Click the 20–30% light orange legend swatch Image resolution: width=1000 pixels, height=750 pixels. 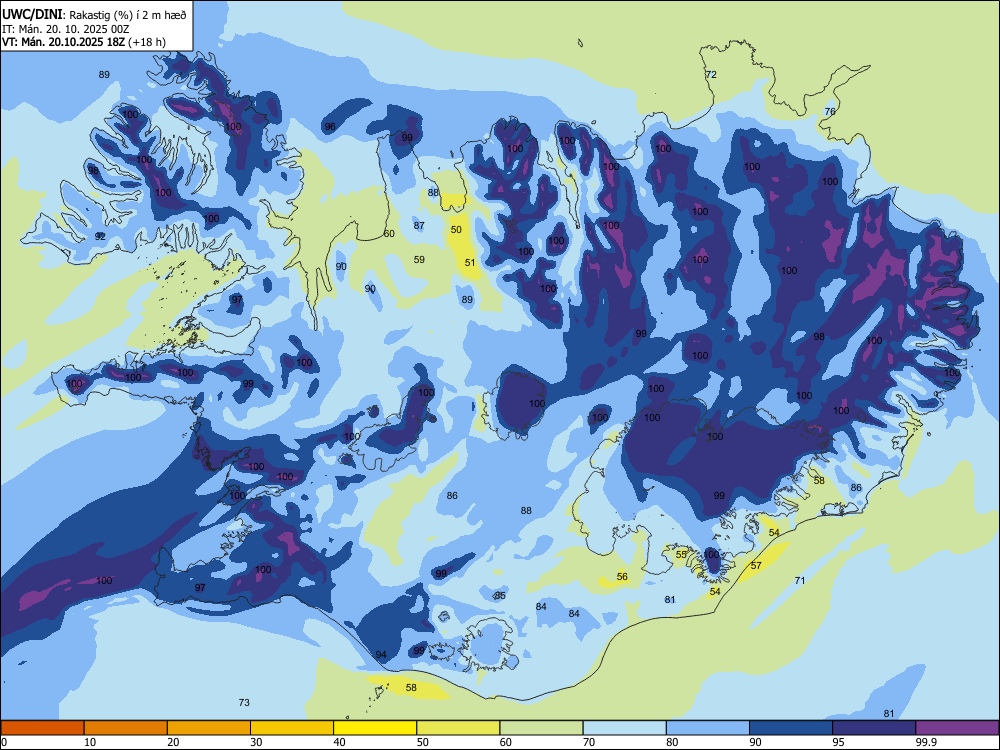(209, 728)
